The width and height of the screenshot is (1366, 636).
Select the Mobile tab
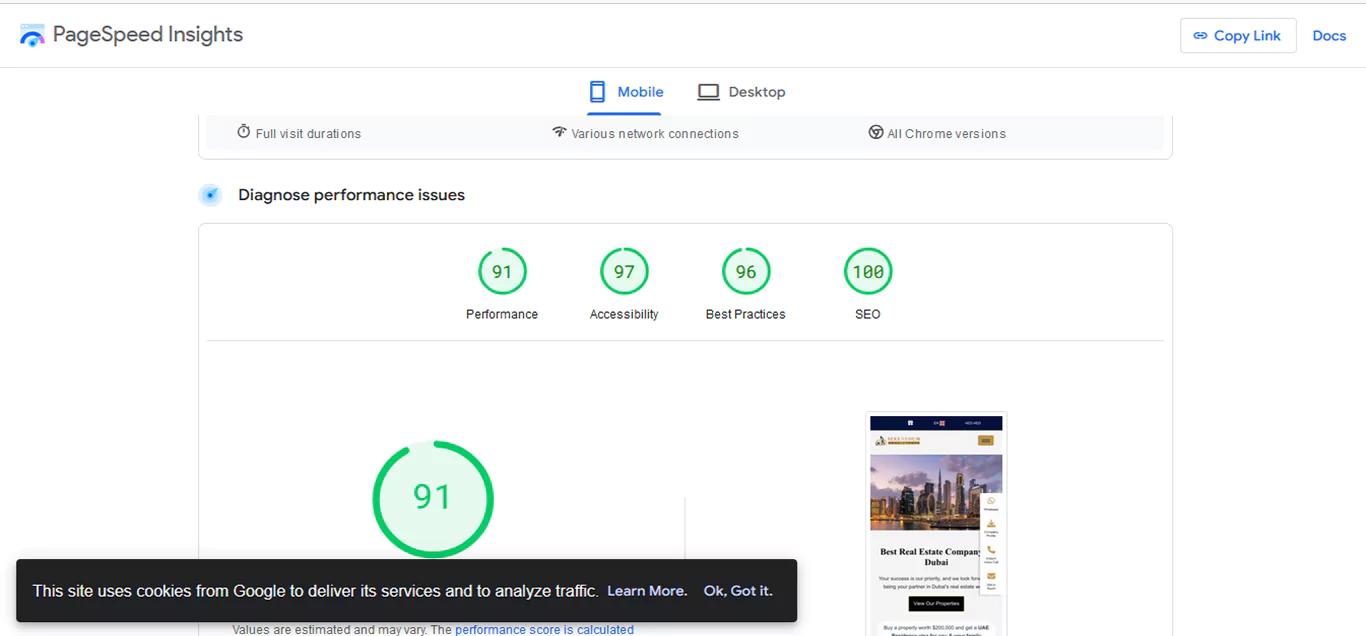tap(625, 91)
